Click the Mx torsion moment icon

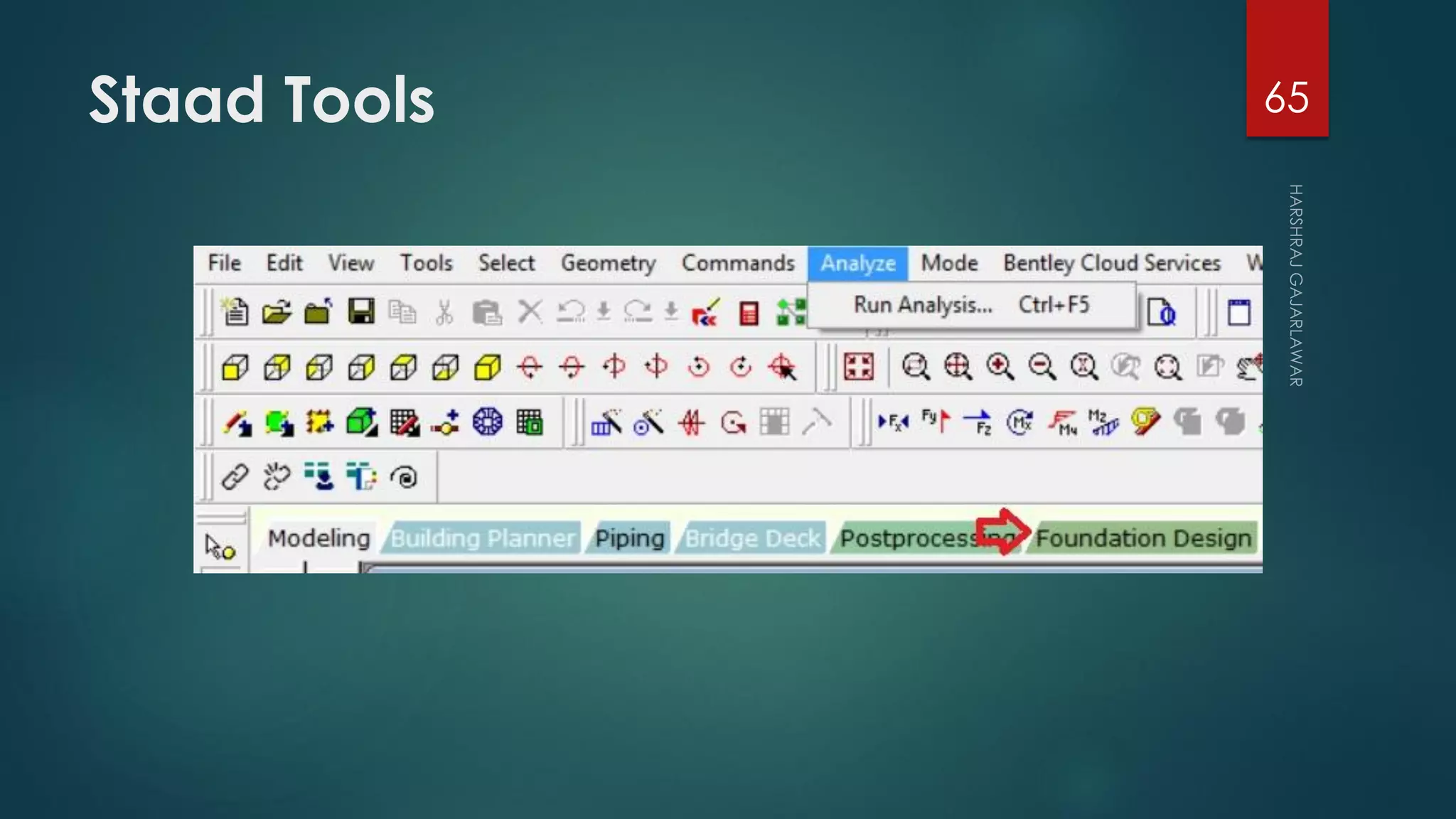(1020, 422)
